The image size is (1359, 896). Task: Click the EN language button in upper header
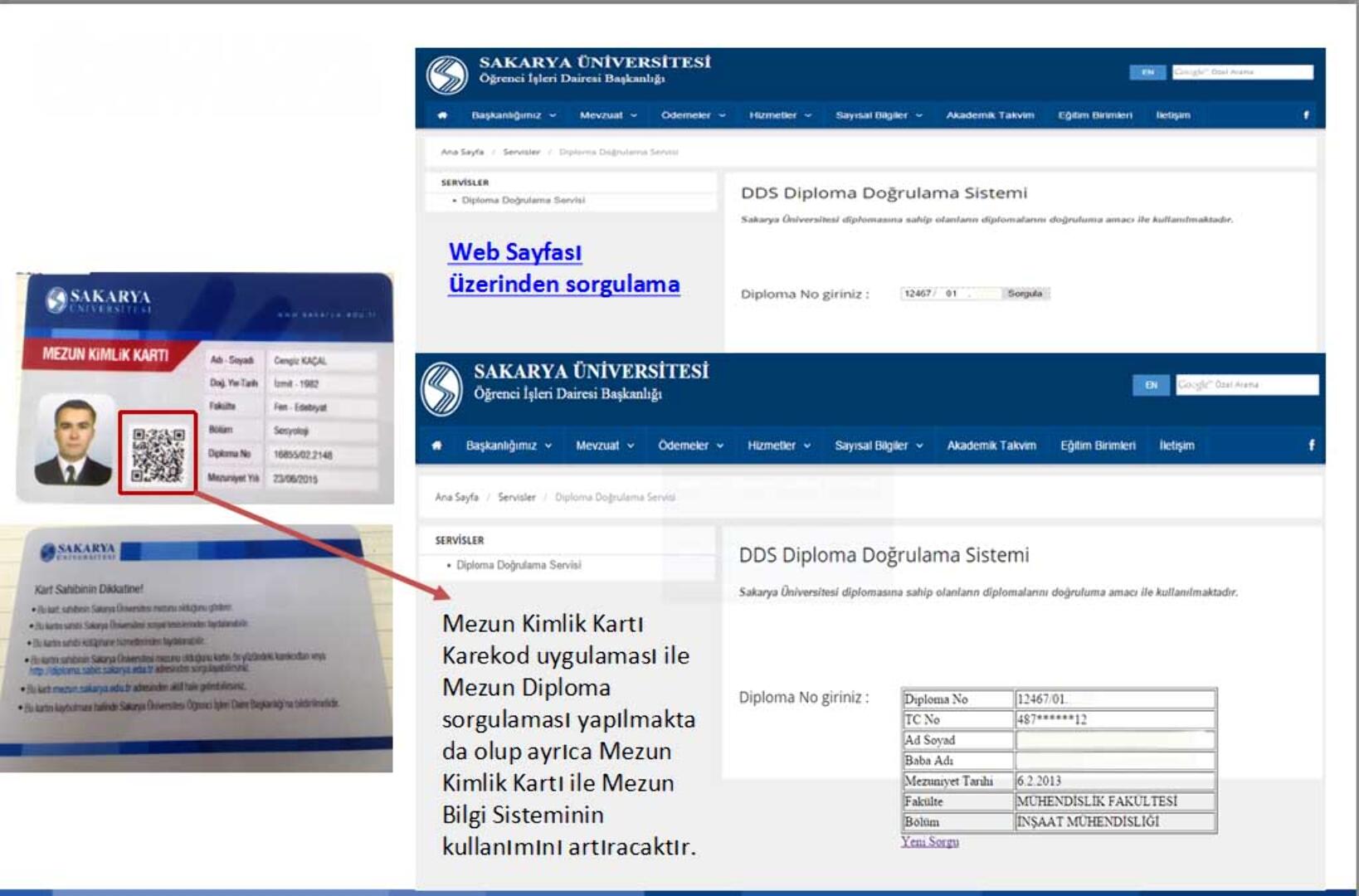[x=1147, y=72]
